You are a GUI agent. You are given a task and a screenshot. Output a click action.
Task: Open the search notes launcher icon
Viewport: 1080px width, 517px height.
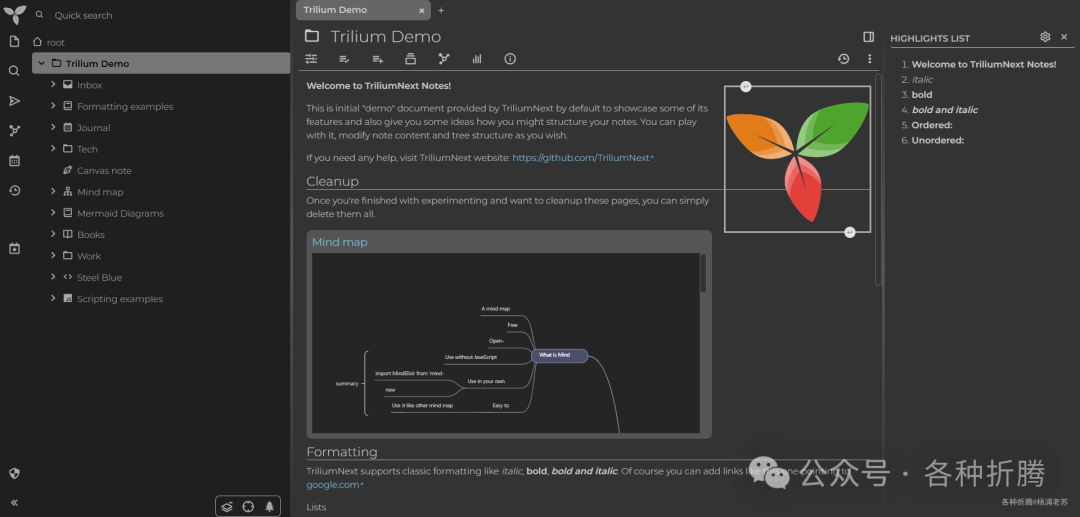14,71
